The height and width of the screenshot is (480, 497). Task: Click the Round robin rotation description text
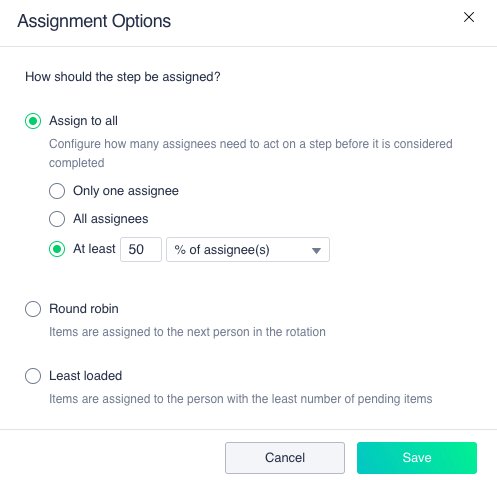pyautogui.click(x=187, y=332)
